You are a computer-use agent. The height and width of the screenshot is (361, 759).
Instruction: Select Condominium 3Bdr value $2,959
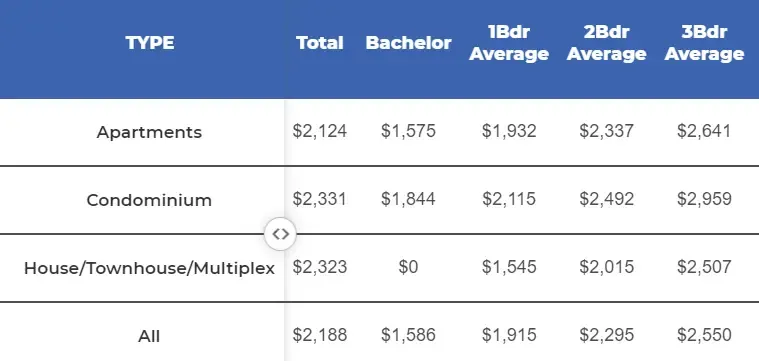pos(704,199)
